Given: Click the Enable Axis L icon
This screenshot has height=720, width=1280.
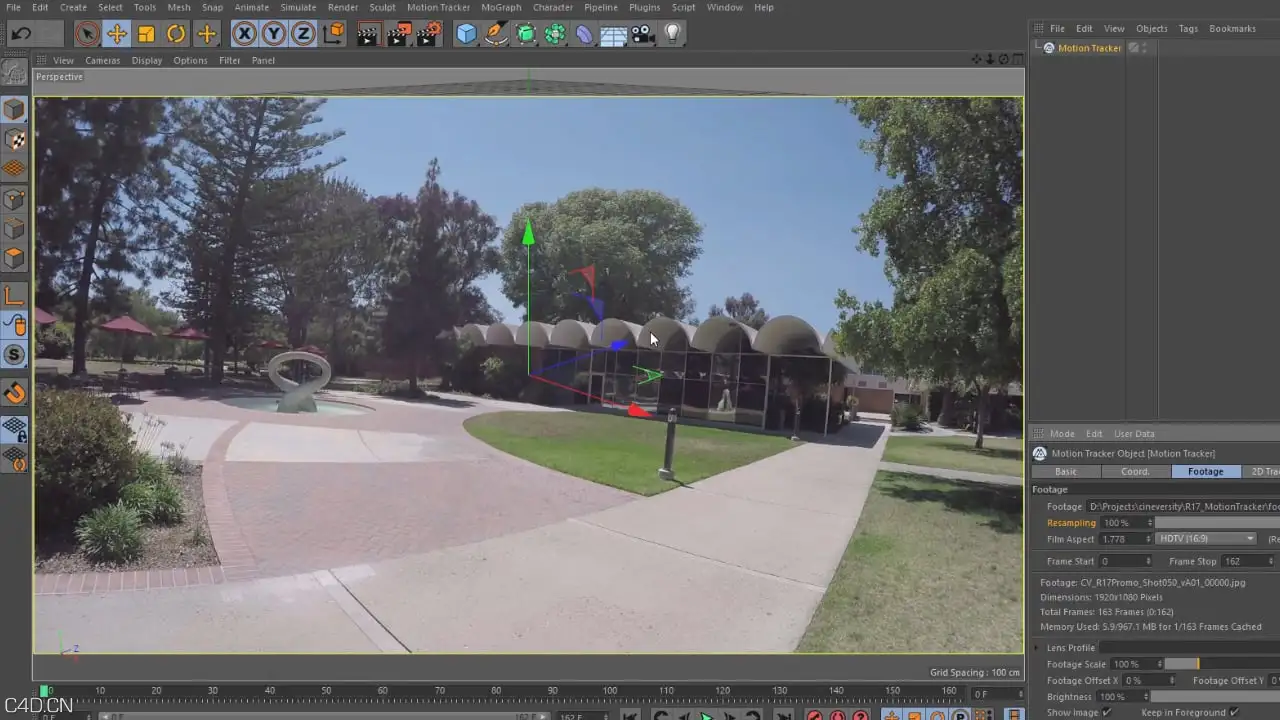Looking at the screenshot, I should tap(14, 295).
